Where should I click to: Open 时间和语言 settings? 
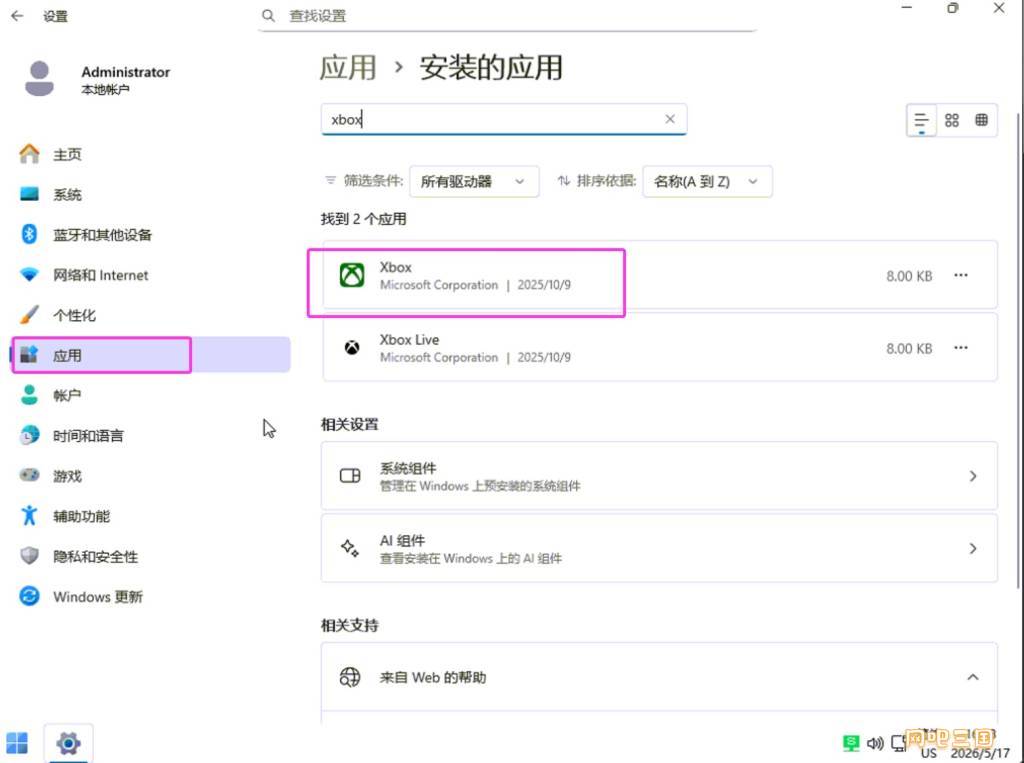coord(151,436)
